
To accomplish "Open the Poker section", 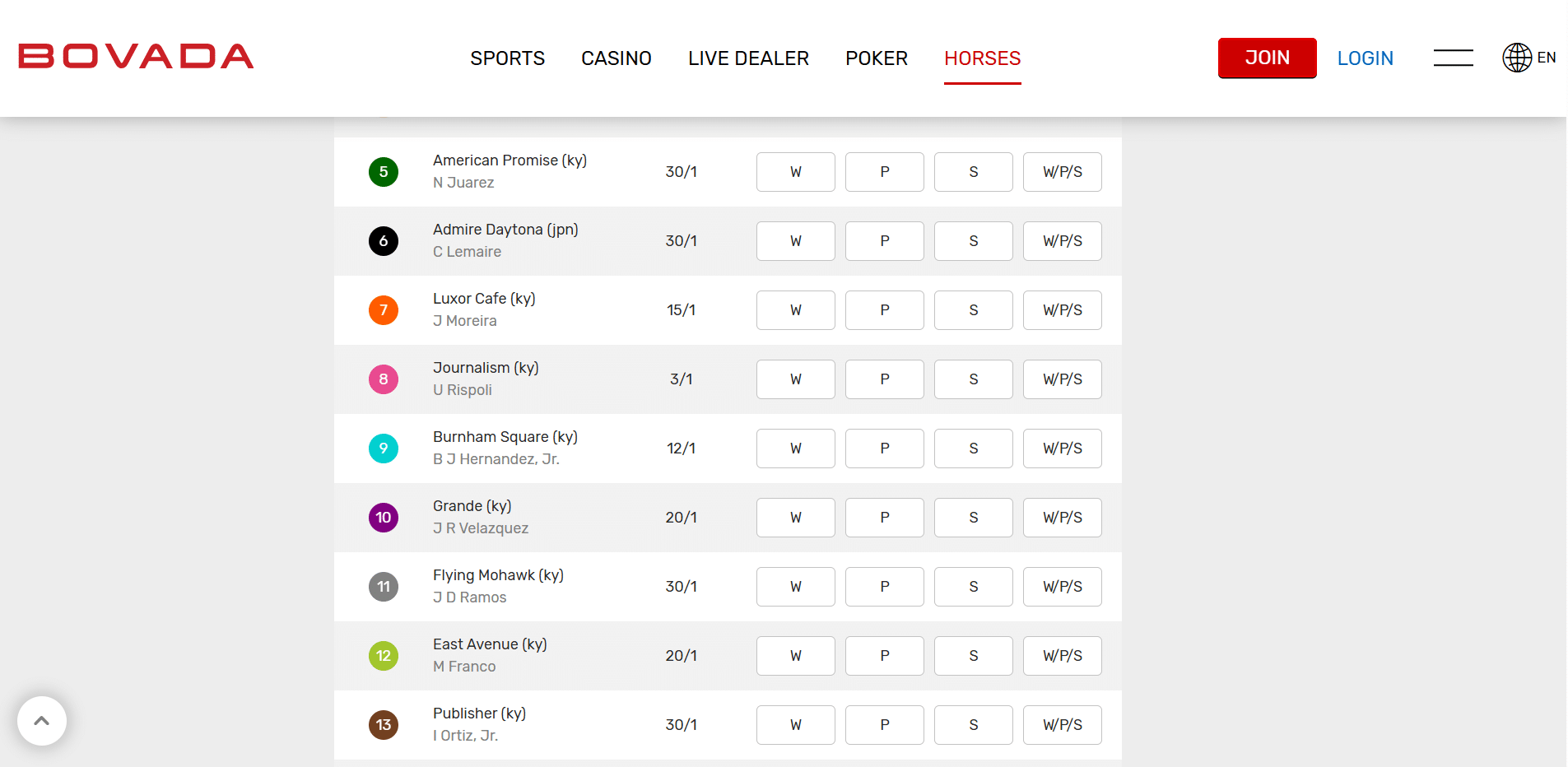I will point(877,58).
